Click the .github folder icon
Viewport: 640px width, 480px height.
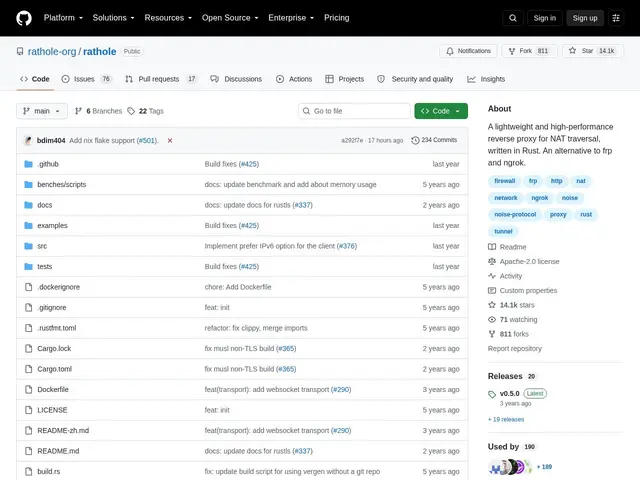[x=28, y=164]
